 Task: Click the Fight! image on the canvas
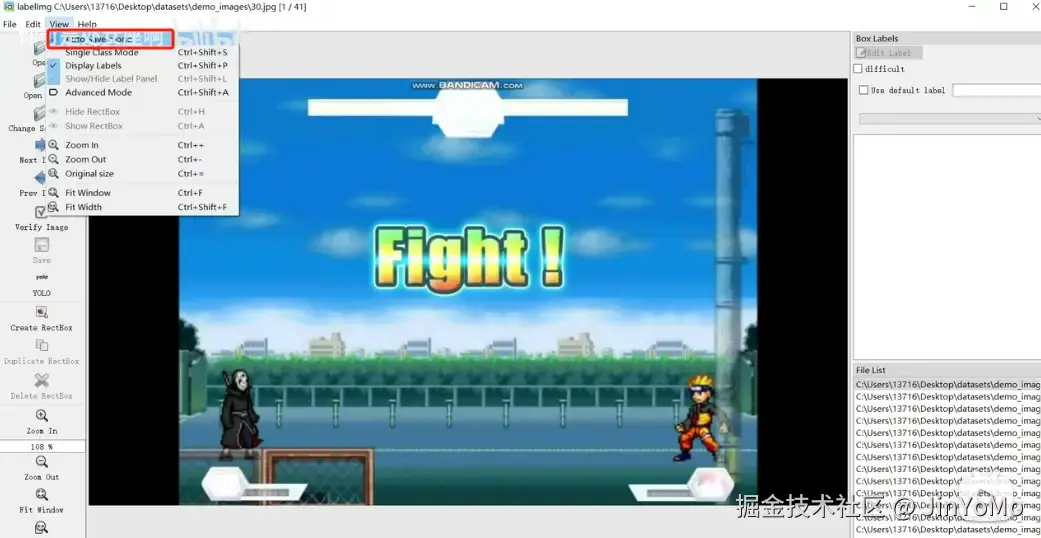(x=468, y=292)
